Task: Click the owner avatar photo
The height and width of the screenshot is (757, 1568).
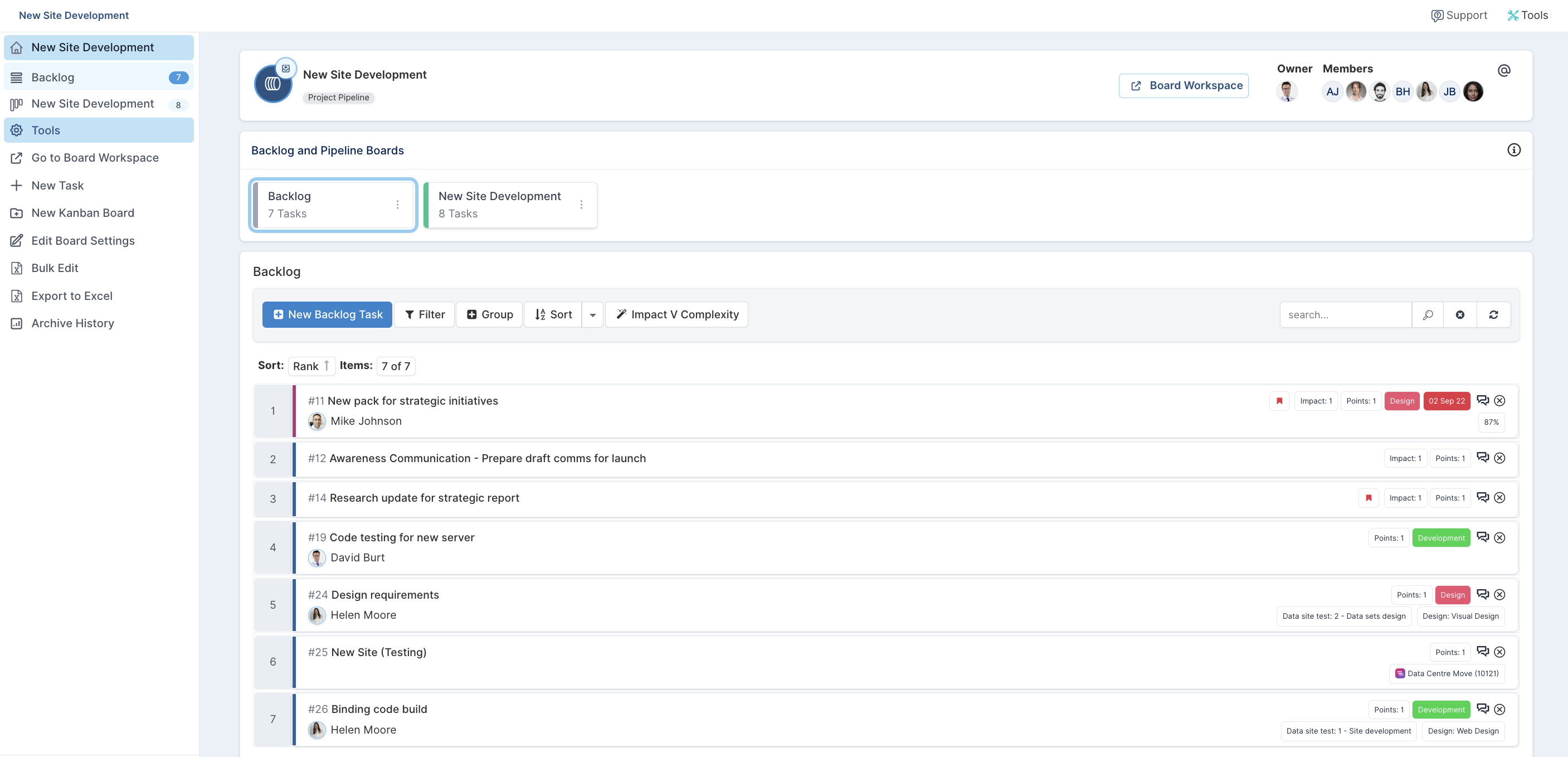Action: coord(1286,91)
